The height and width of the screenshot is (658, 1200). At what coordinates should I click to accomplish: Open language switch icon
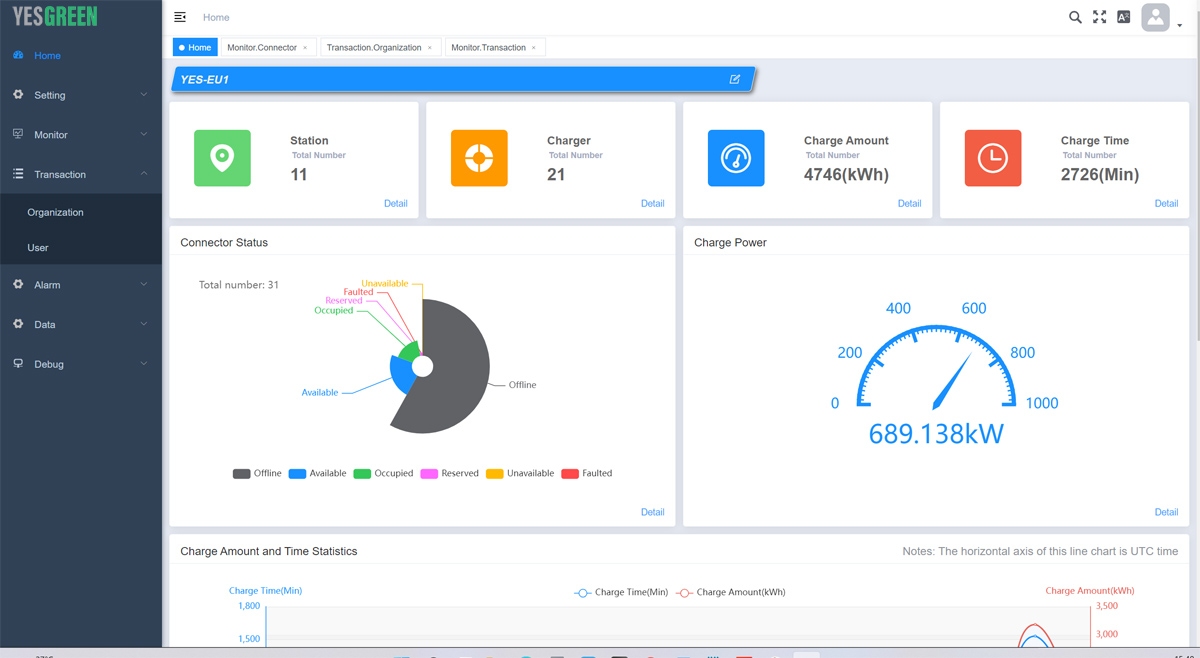click(x=1123, y=17)
